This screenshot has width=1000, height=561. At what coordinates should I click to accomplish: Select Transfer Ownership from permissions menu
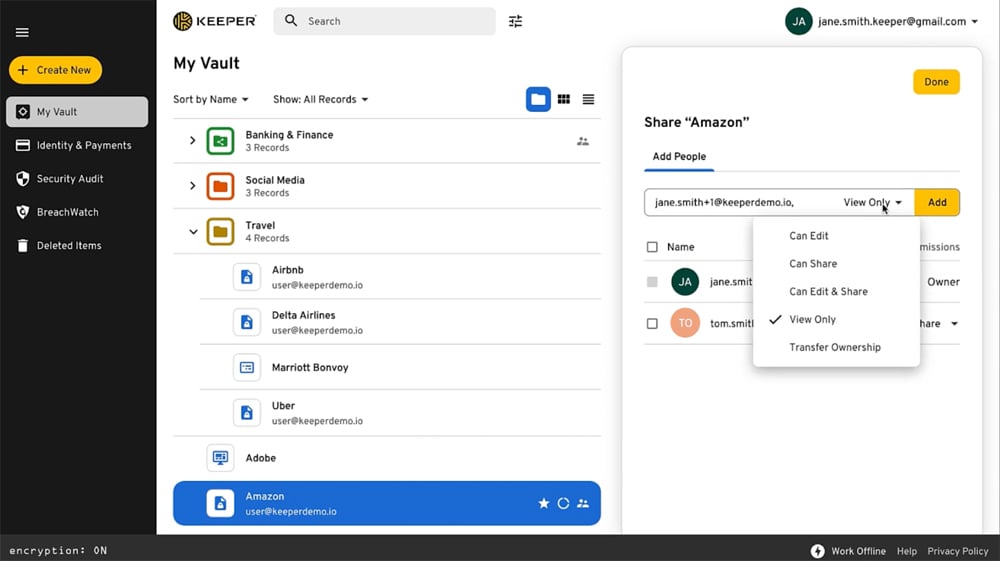pyautogui.click(x=834, y=347)
